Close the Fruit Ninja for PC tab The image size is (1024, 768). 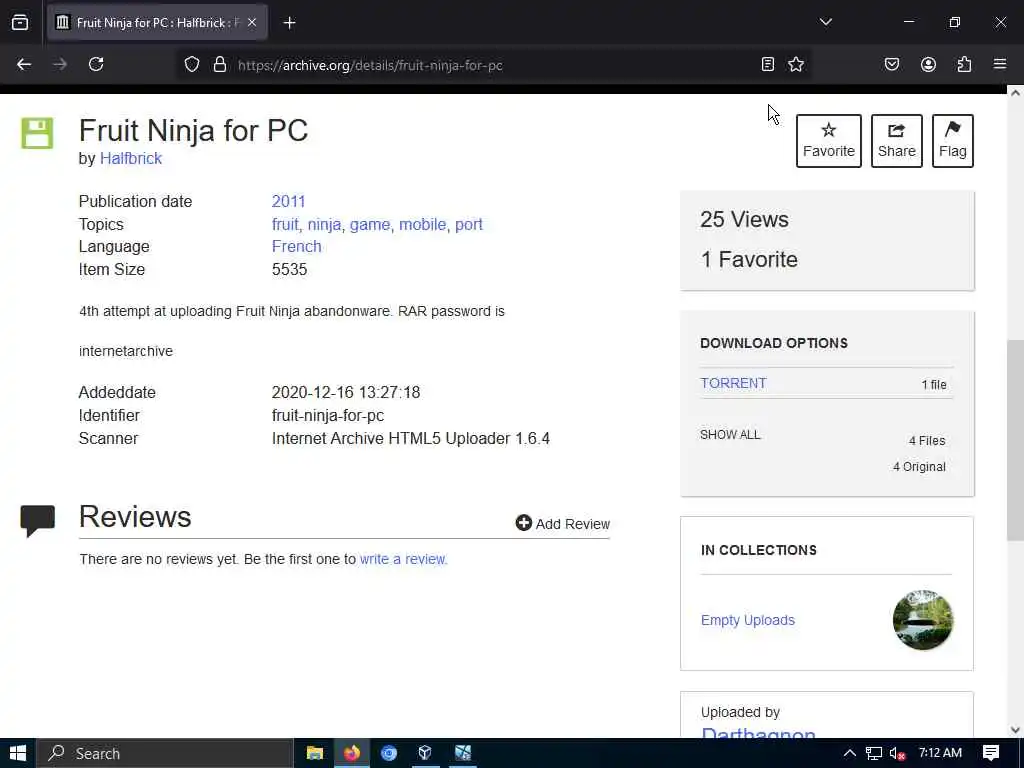[252, 23]
